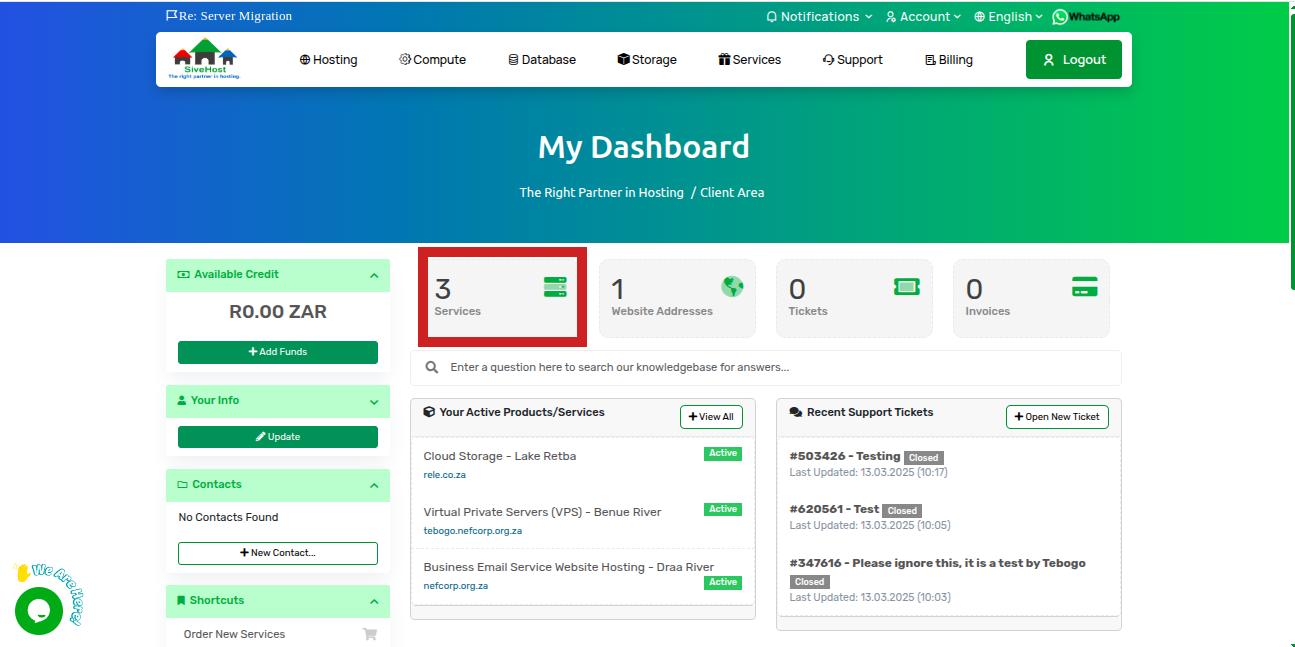Click the Add Funds button
Image resolution: width=1295 pixels, height=647 pixels.
(x=278, y=352)
